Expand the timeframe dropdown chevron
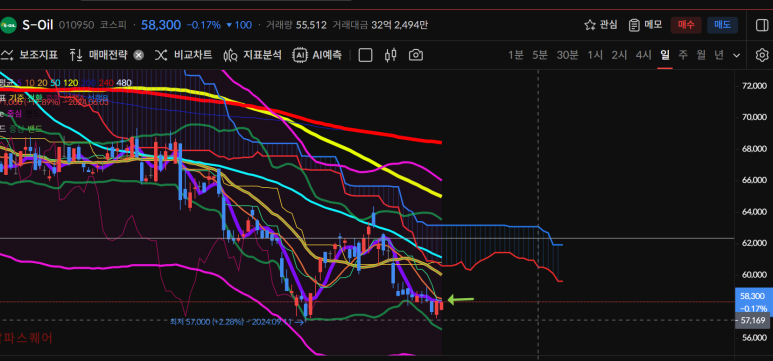This screenshot has height=361, width=773. pyautogui.click(x=737, y=56)
